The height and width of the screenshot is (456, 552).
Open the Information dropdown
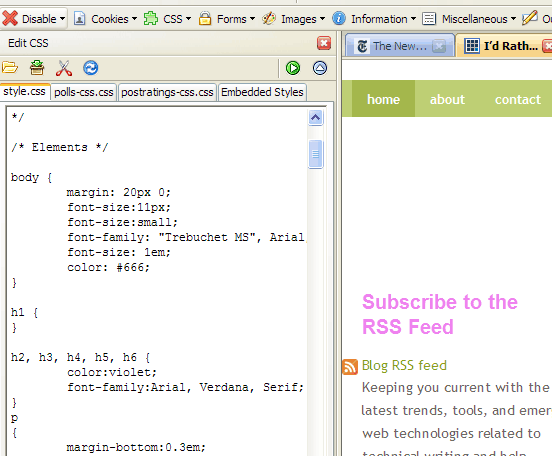point(374,19)
